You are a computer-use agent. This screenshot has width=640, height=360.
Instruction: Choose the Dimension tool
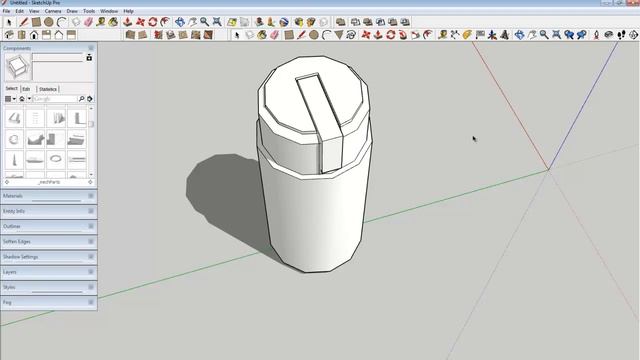click(455, 35)
